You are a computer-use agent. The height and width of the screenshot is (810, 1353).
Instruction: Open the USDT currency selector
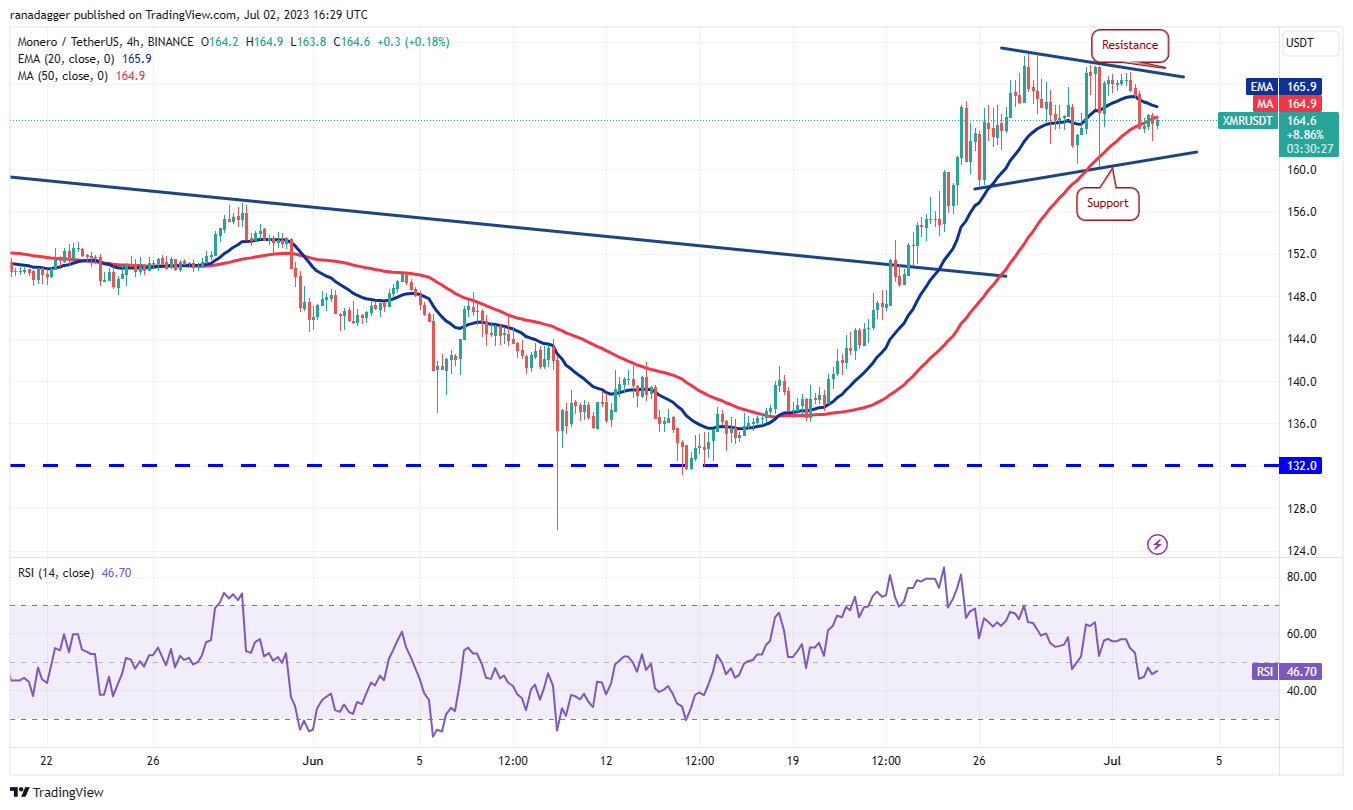1300,43
